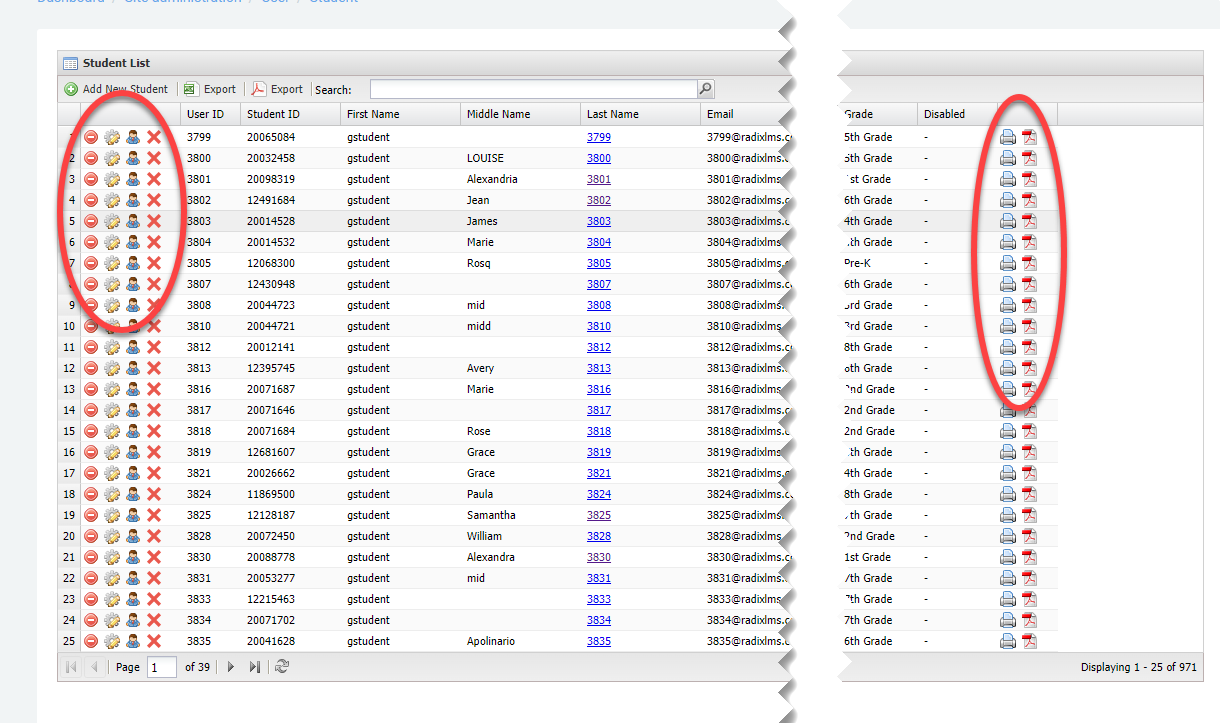Click the printer icon in user 3835's row
This screenshot has height=723, width=1220.
point(1008,641)
